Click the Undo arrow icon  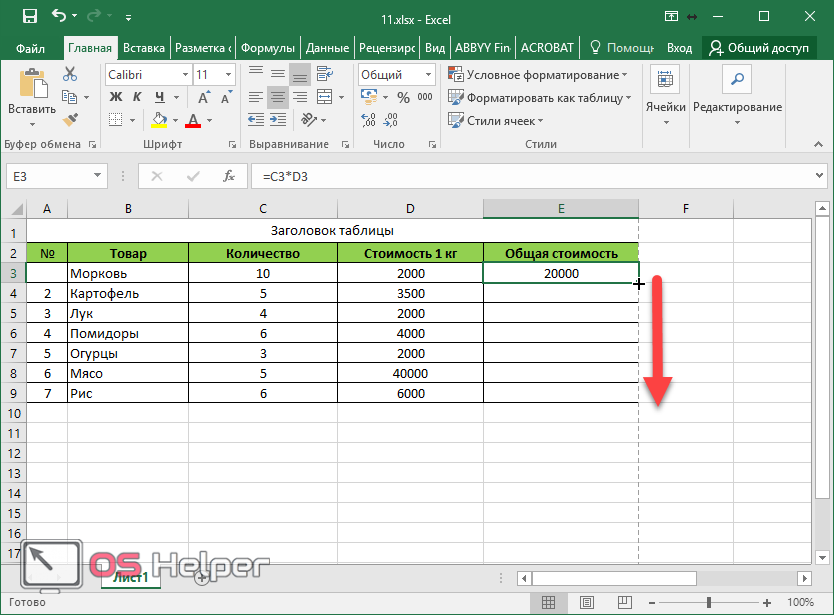(60, 16)
